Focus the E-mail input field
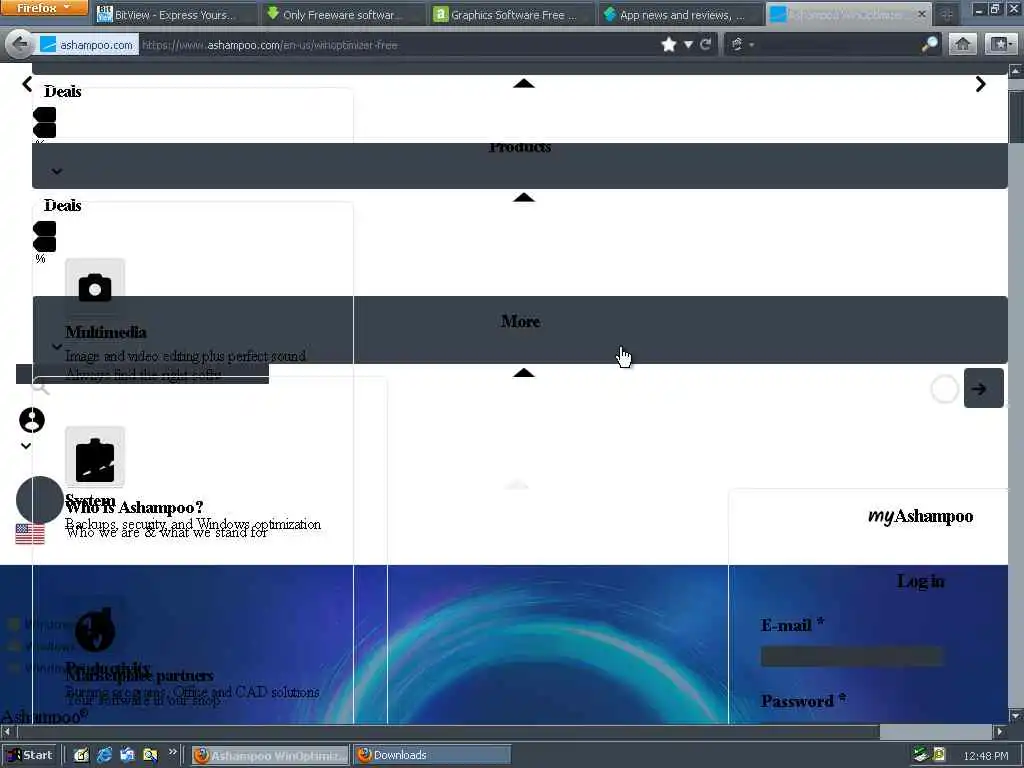 [852, 656]
